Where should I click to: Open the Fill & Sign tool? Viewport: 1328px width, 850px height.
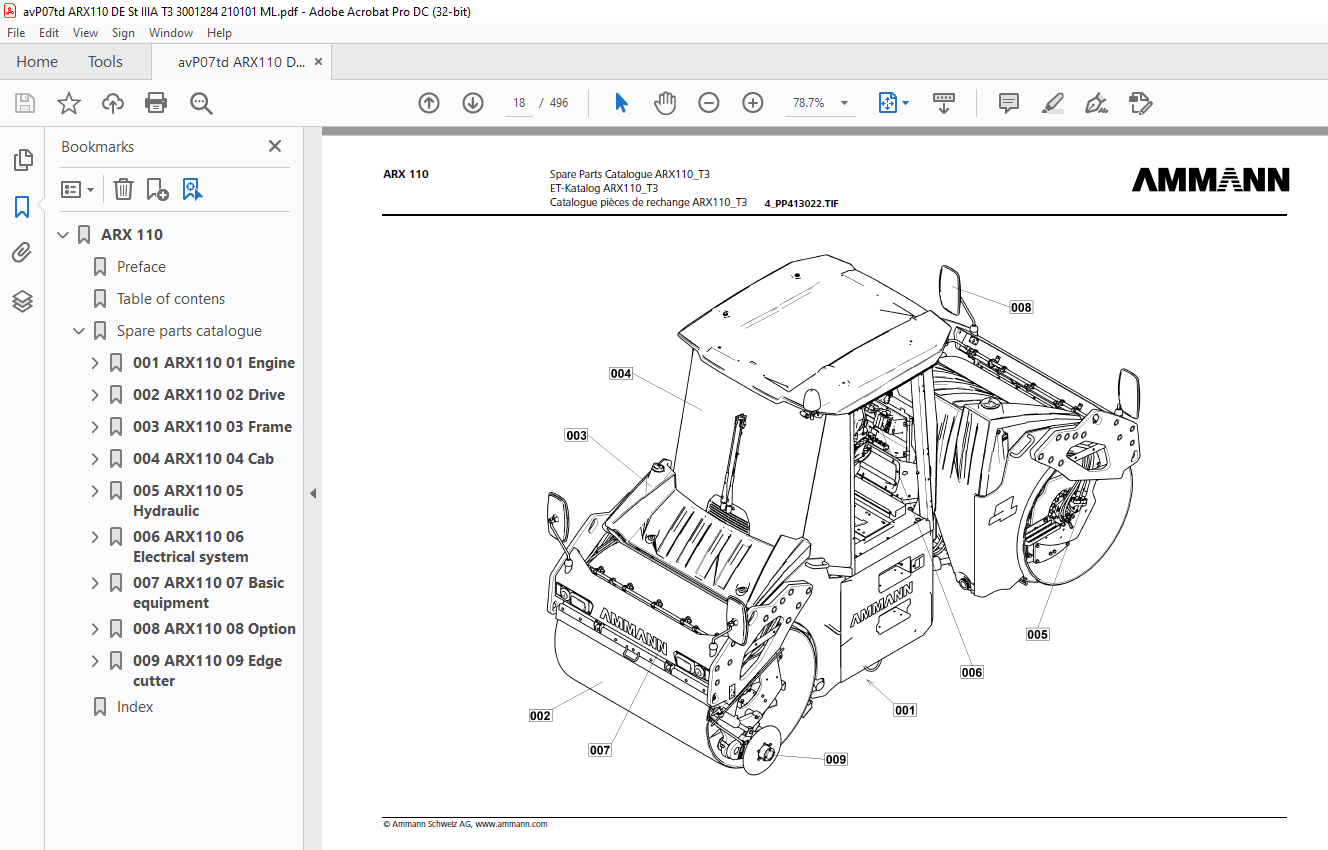(1096, 103)
